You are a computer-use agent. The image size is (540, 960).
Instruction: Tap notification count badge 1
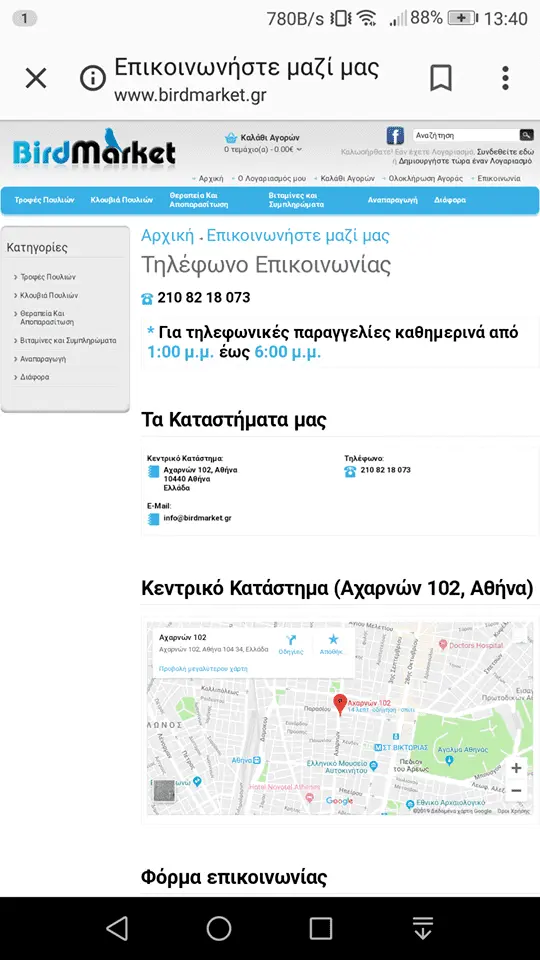point(24,18)
